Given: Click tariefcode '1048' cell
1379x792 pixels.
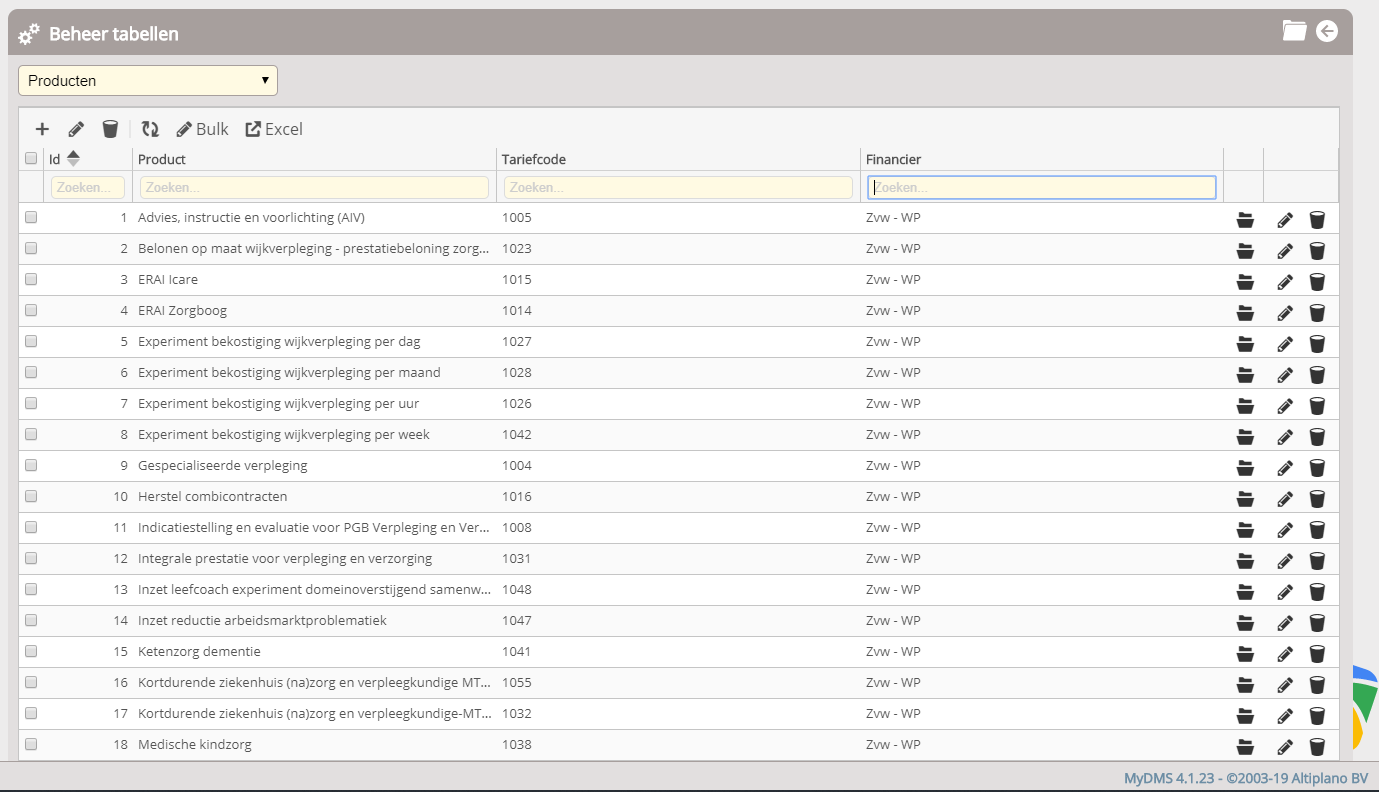Looking at the screenshot, I should (x=517, y=589).
